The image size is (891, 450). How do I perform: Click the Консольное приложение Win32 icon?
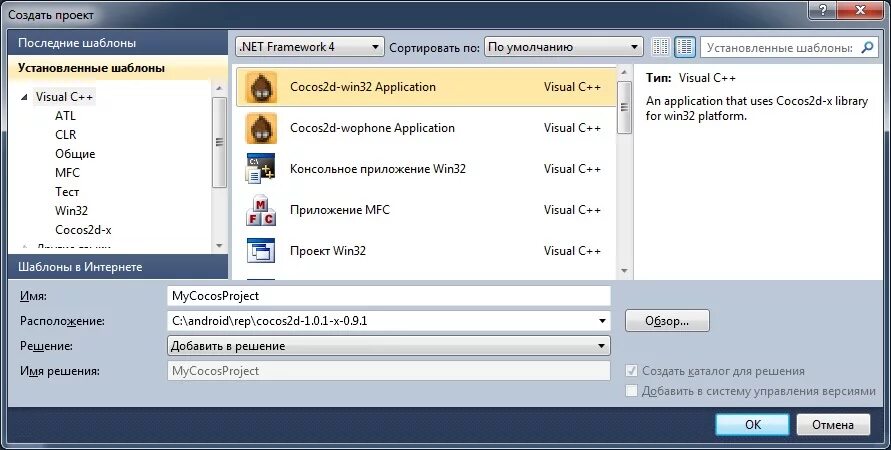261,169
